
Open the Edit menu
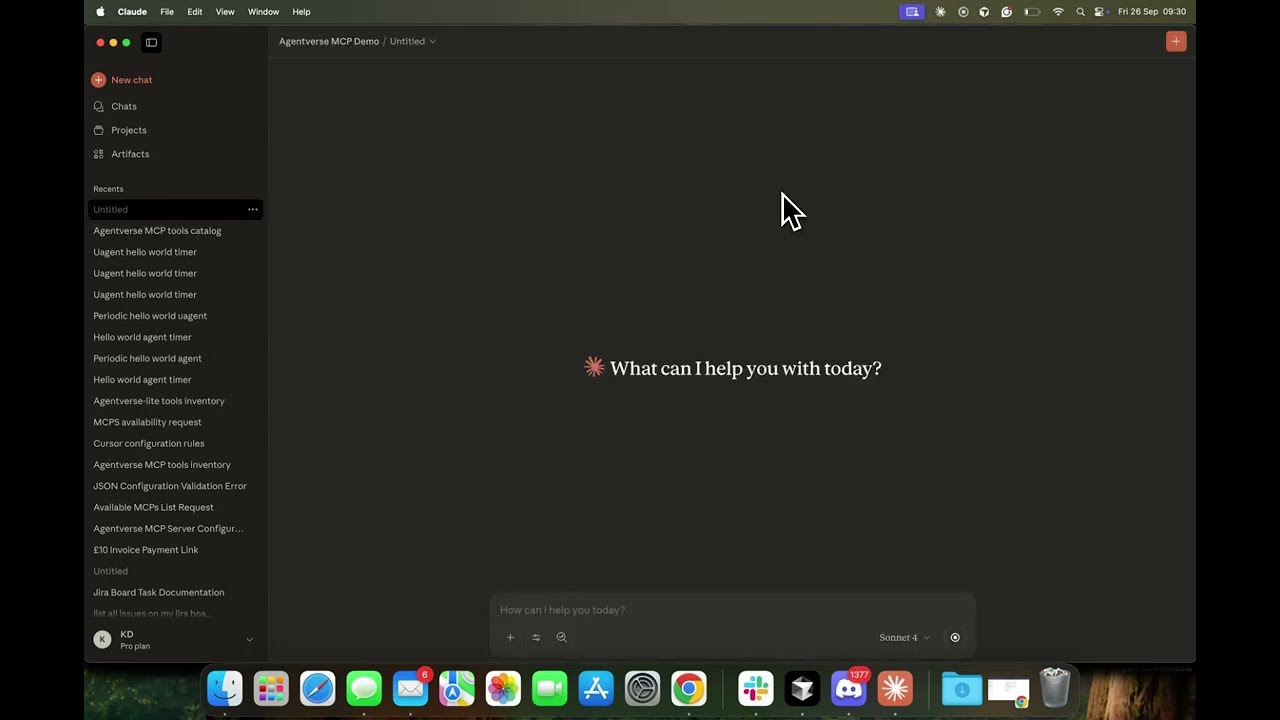[195, 12]
